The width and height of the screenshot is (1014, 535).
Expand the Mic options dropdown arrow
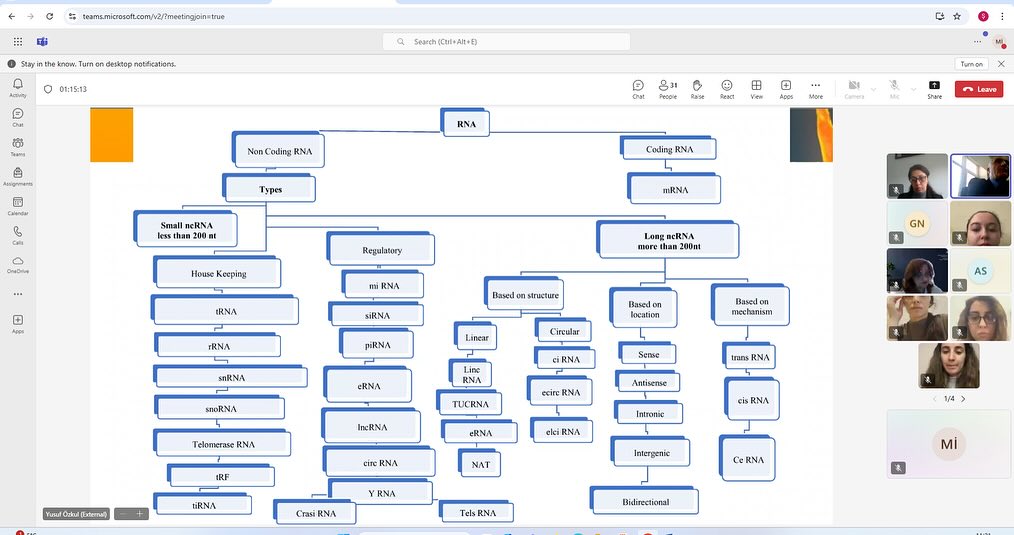(x=912, y=89)
